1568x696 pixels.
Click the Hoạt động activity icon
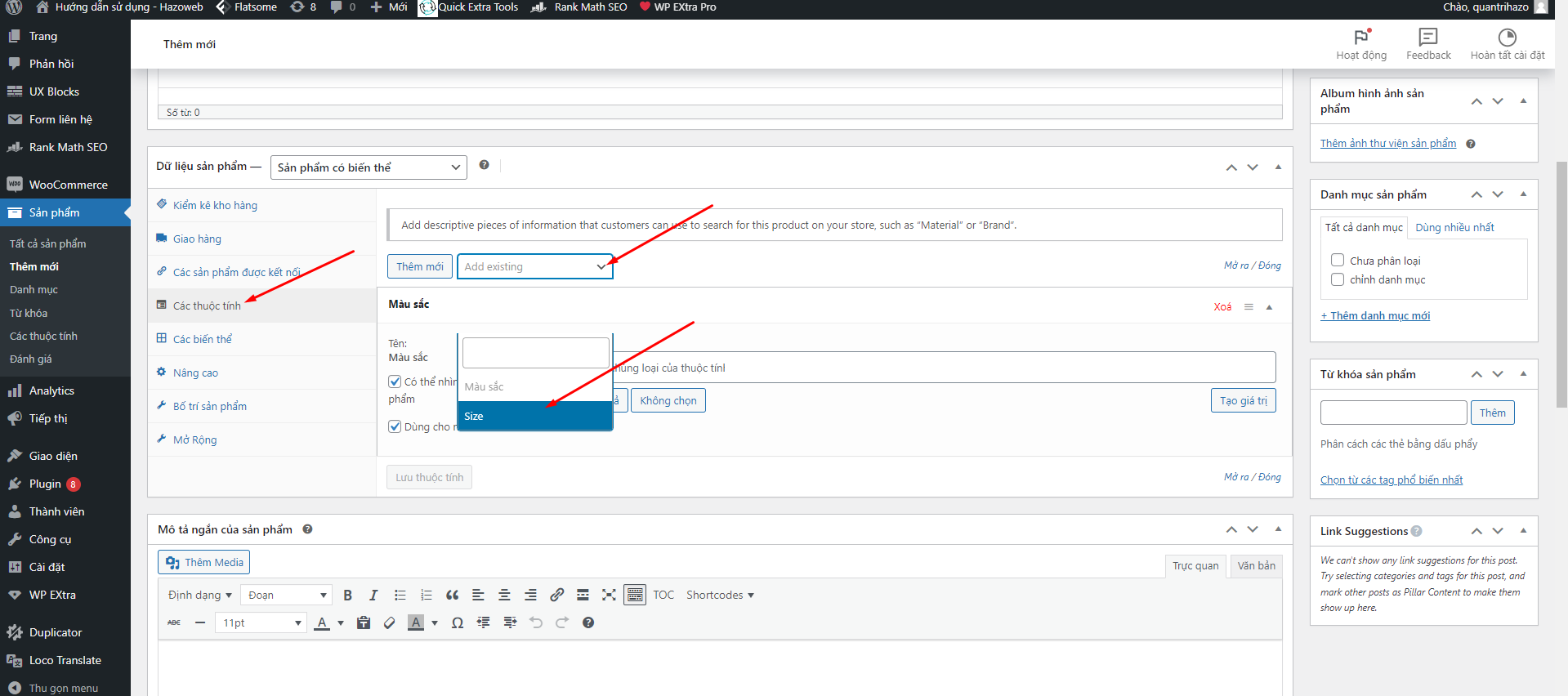(1361, 38)
